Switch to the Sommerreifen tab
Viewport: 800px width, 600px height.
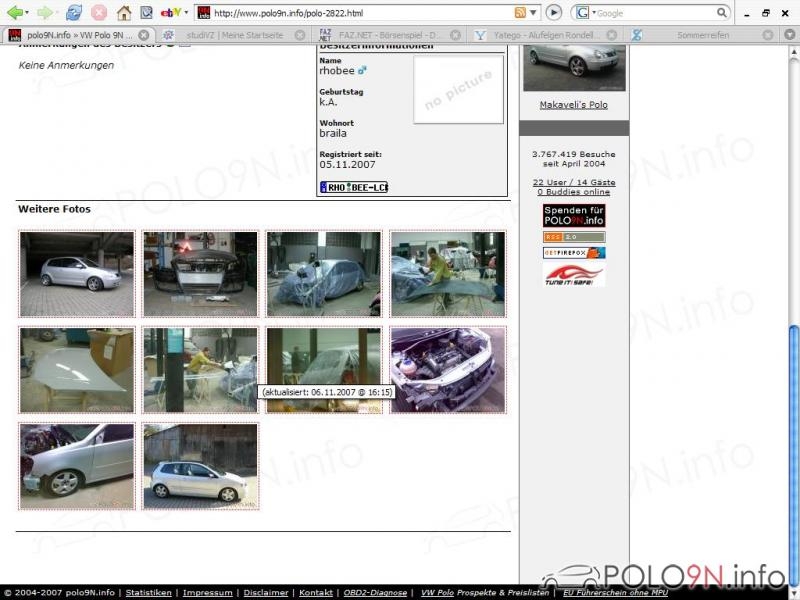(703, 35)
